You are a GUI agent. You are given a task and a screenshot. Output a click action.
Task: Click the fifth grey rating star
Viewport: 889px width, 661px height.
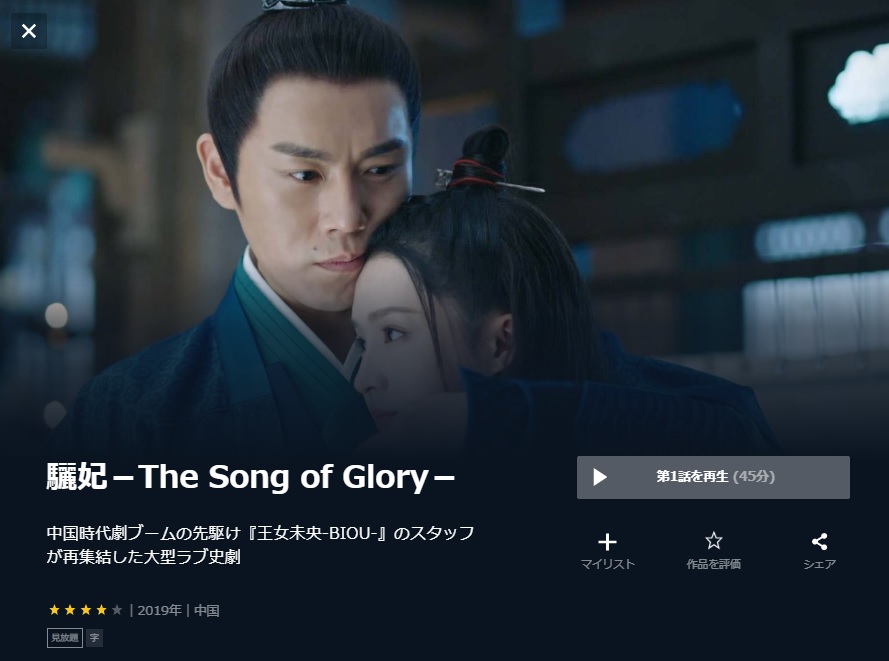(117, 610)
